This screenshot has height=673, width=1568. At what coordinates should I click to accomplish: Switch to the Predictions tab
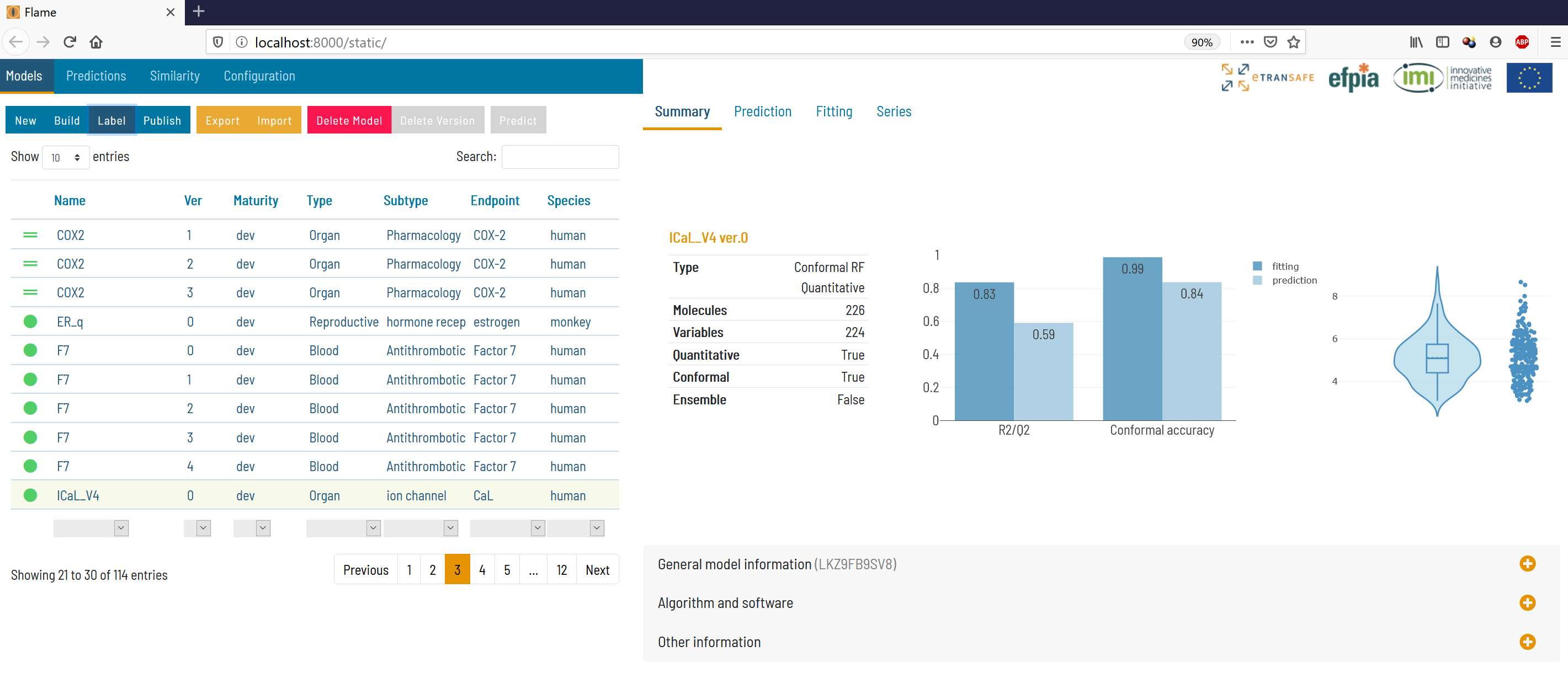pyautogui.click(x=96, y=76)
